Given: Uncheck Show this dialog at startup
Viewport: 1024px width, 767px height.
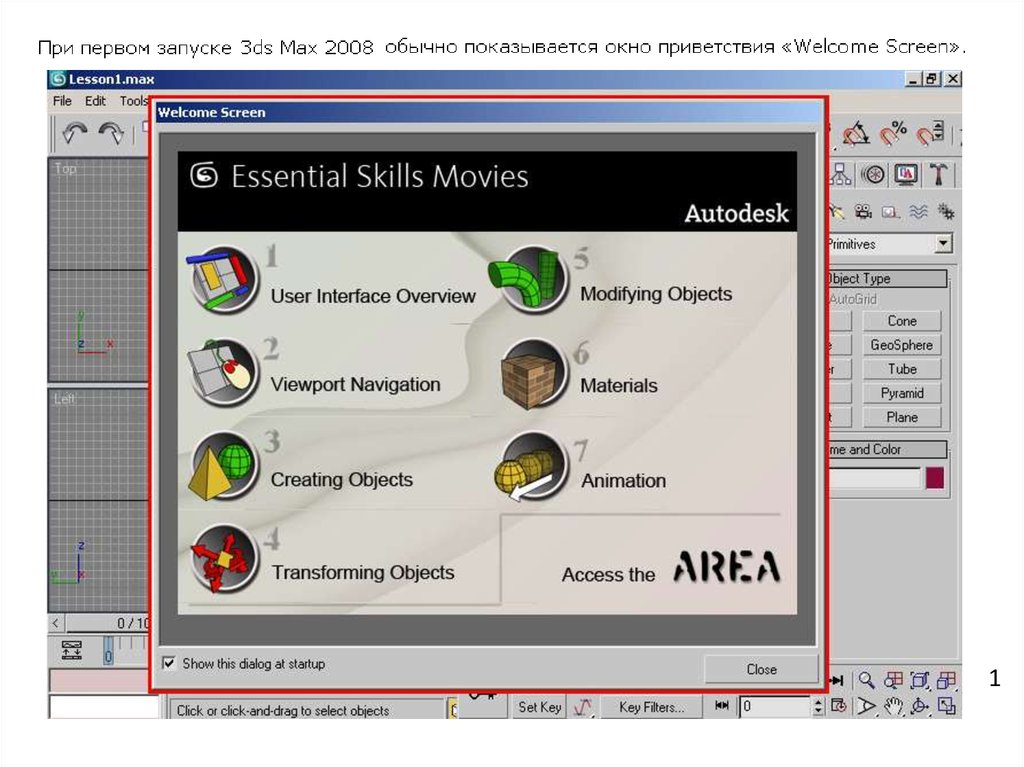Looking at the screenshot, I should click(169, 663).
